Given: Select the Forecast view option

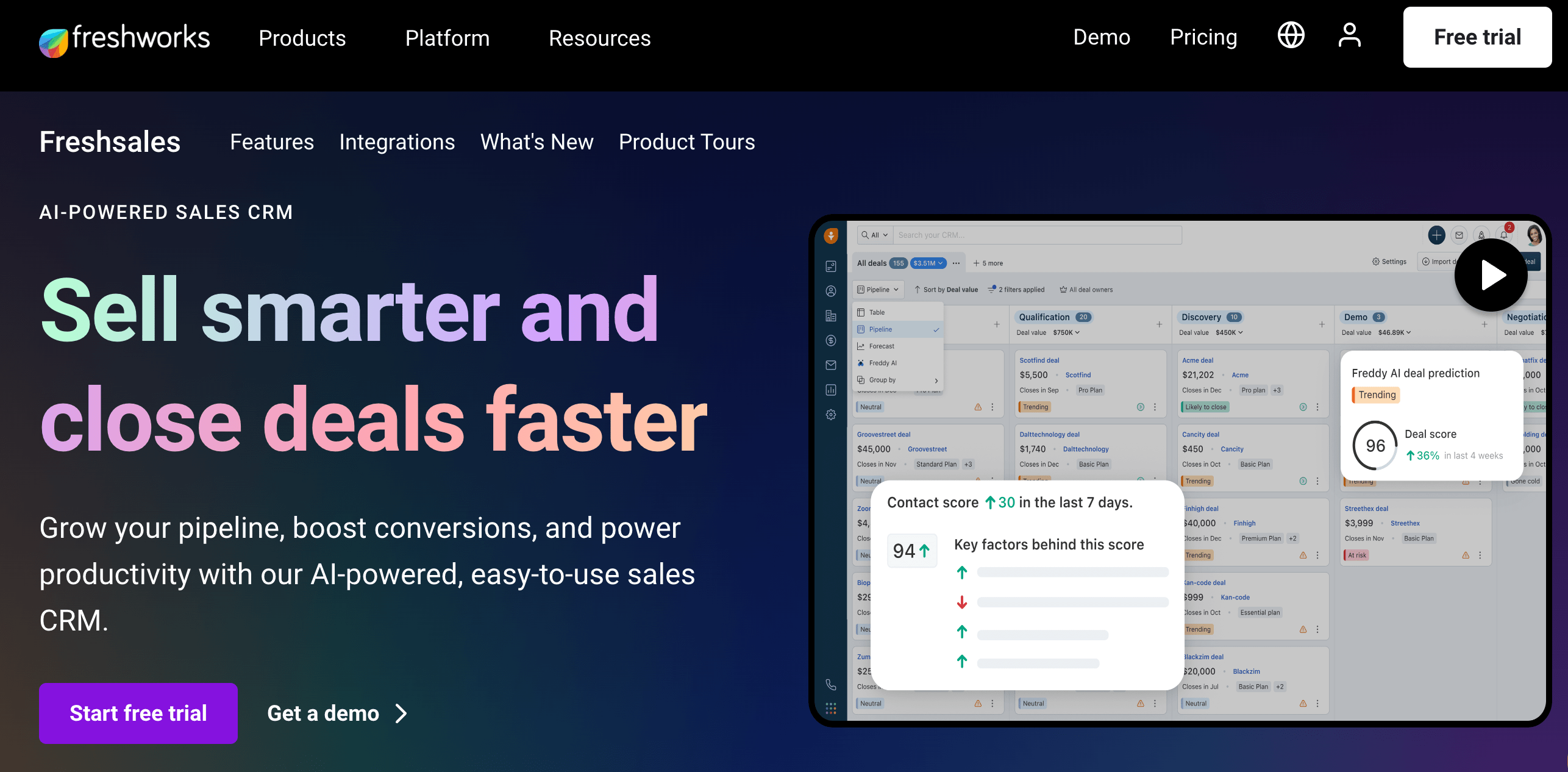Looking at the screenshot, I should (x=897, y=346).
